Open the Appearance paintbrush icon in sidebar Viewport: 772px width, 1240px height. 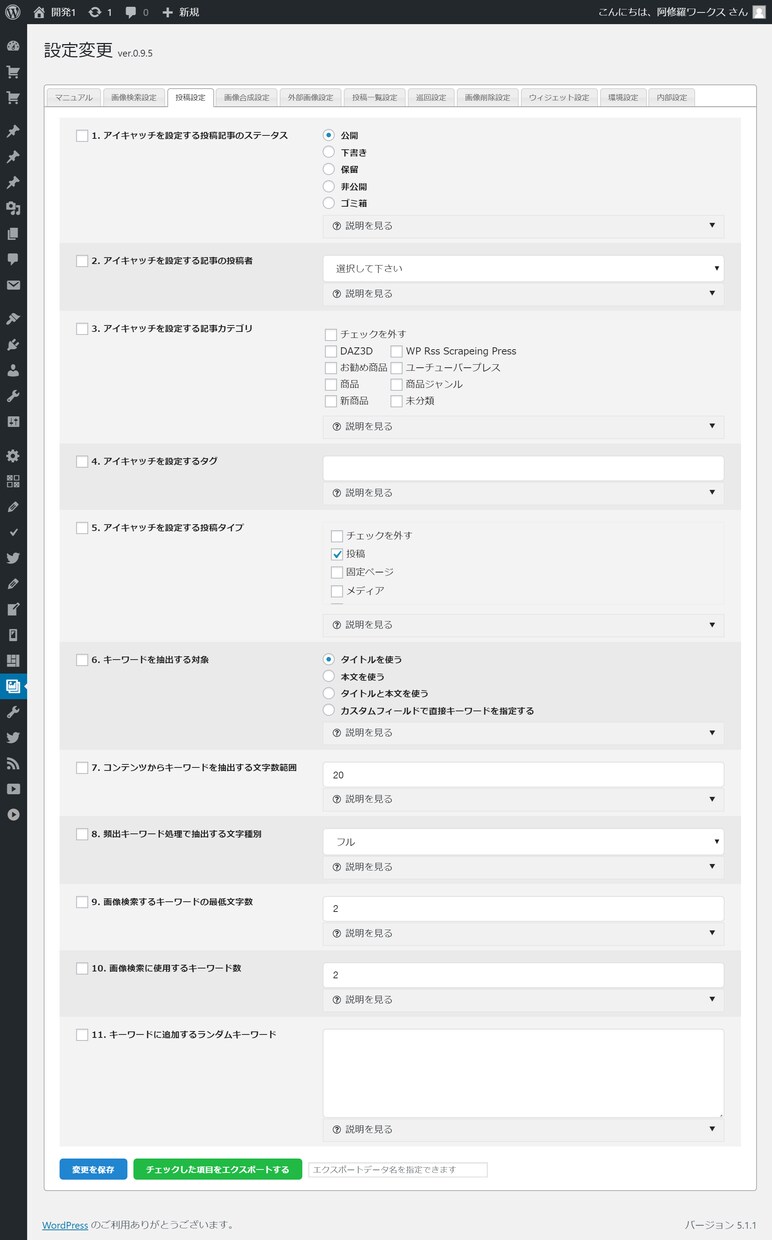point(13,319)
